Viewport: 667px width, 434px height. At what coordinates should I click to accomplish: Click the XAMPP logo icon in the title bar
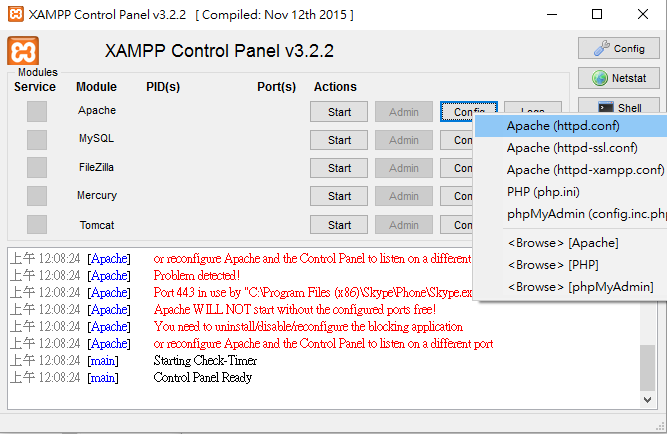[16, 14]
